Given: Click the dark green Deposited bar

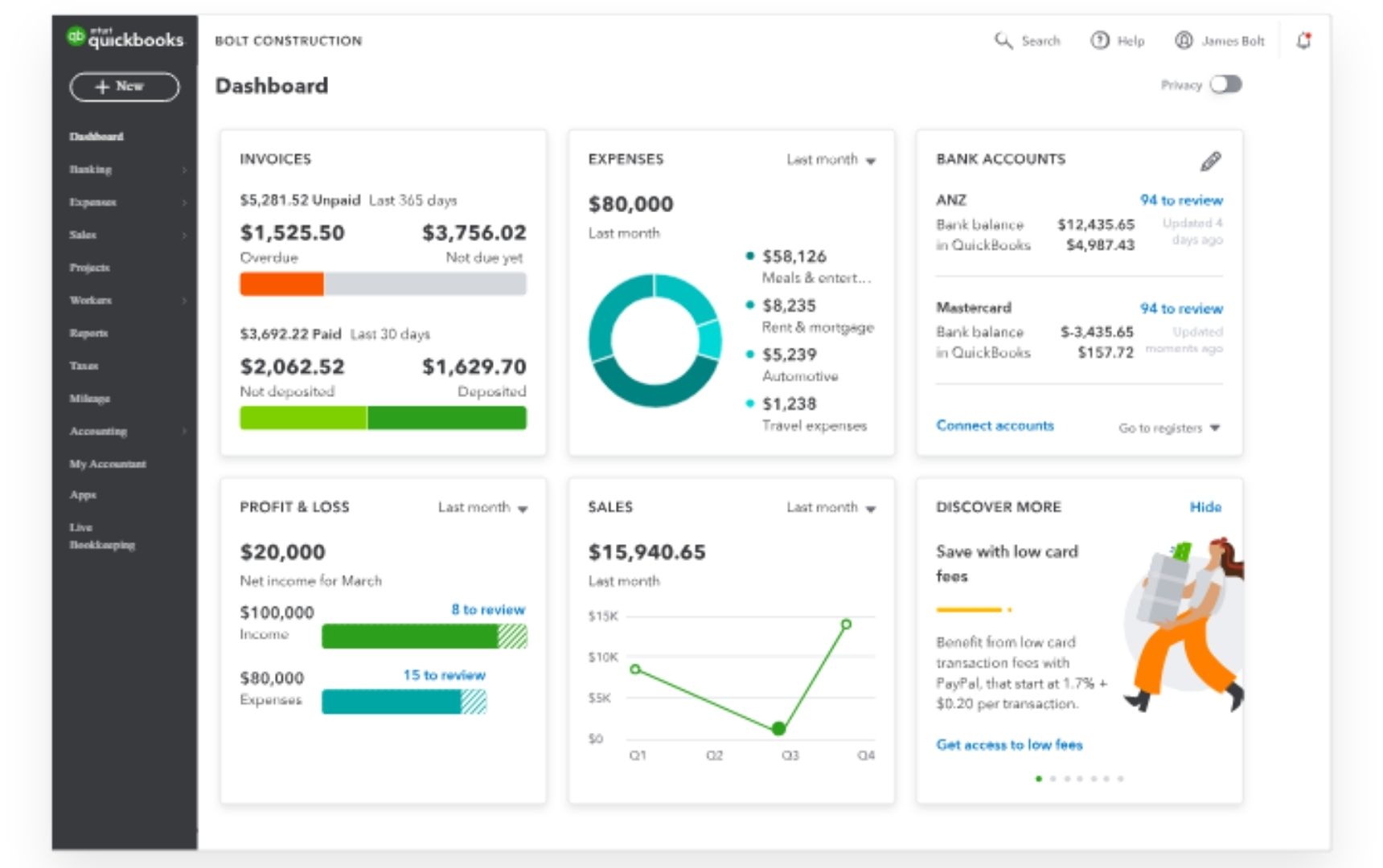Looking at the screenshot, I should coord(447,418).
